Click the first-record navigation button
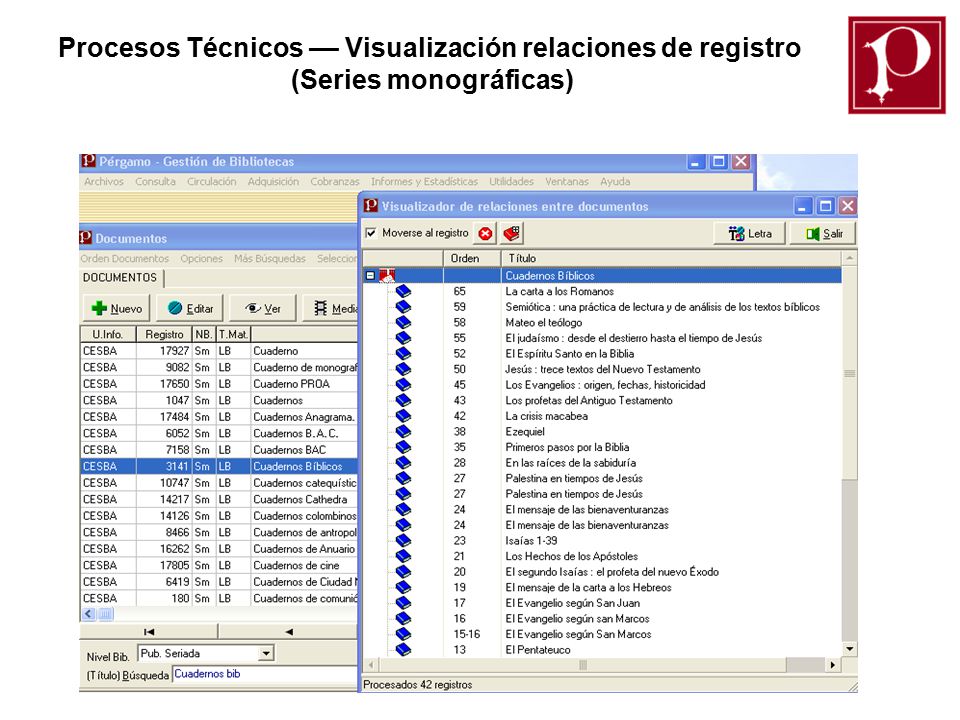Viewport: 960px width, 720px height. [x=149, y=632]
